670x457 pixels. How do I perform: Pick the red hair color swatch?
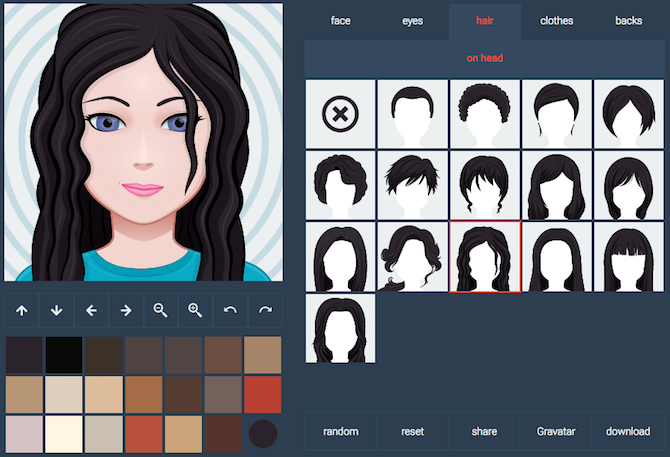click(x=264, y=394)
